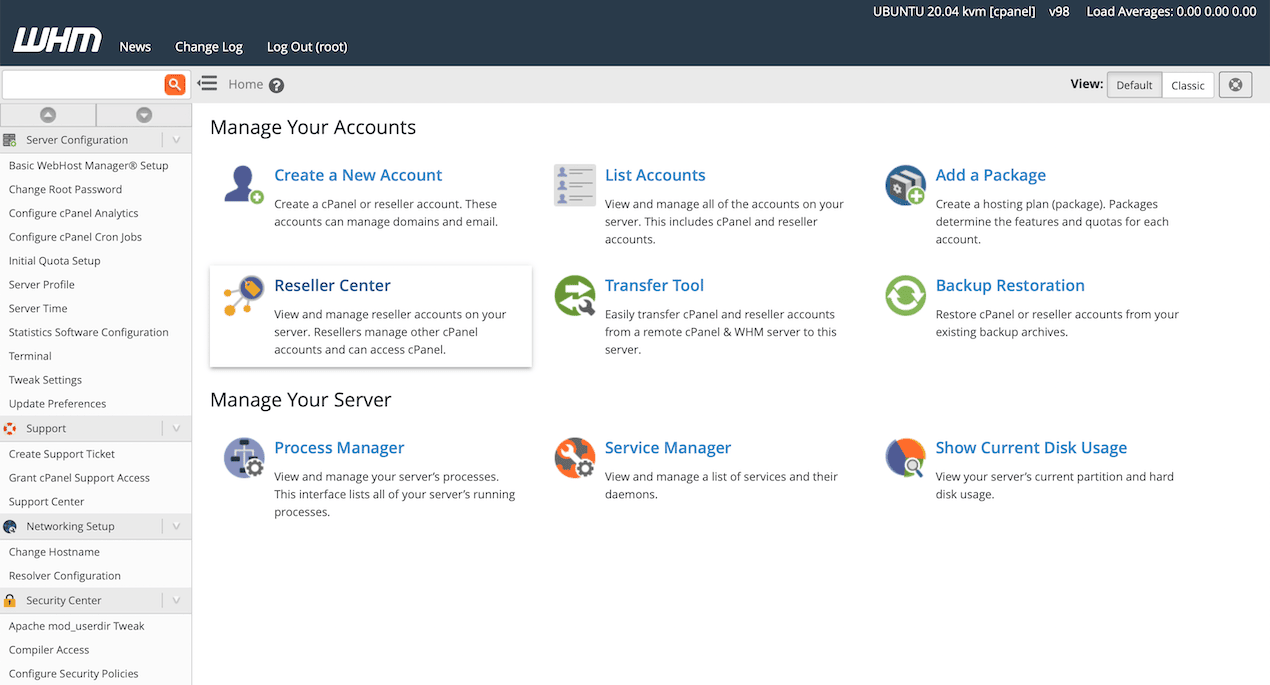The image size is (1270, 685).
Task: Open Grant cPanel Support Access
Action: click(79, 478)
